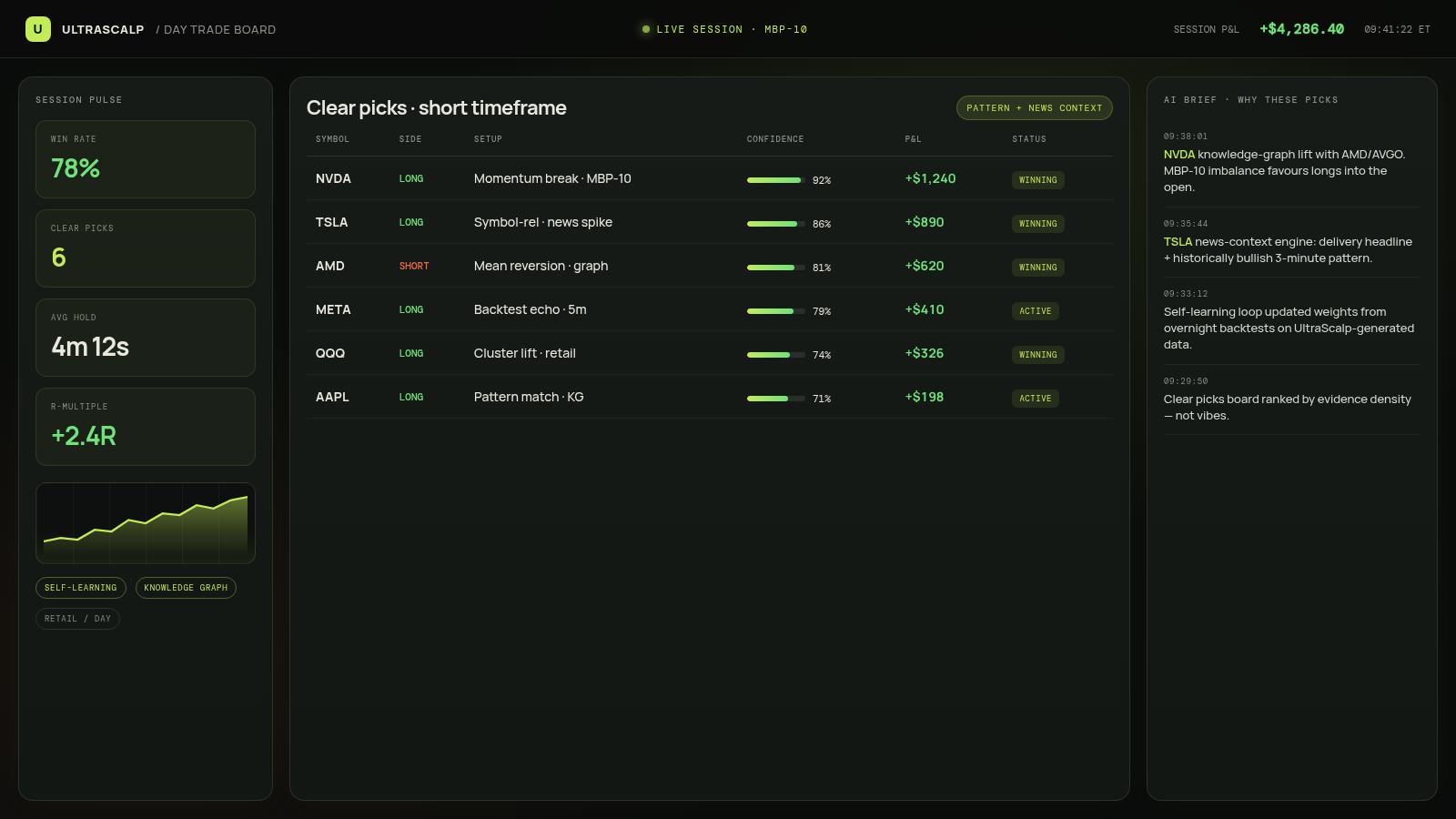
Task: Click the +$890 TSLA P&L value
Action: (x=925, y=222)
